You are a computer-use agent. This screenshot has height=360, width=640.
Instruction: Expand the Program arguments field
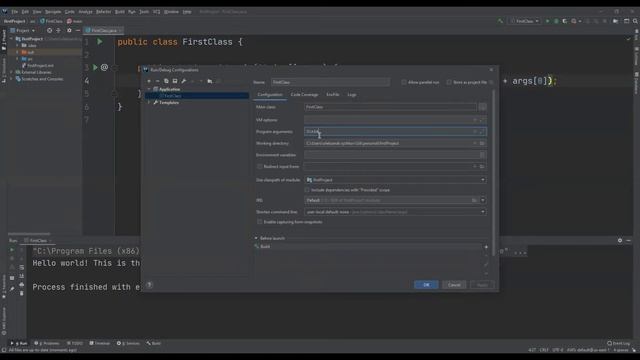[482, 132]
